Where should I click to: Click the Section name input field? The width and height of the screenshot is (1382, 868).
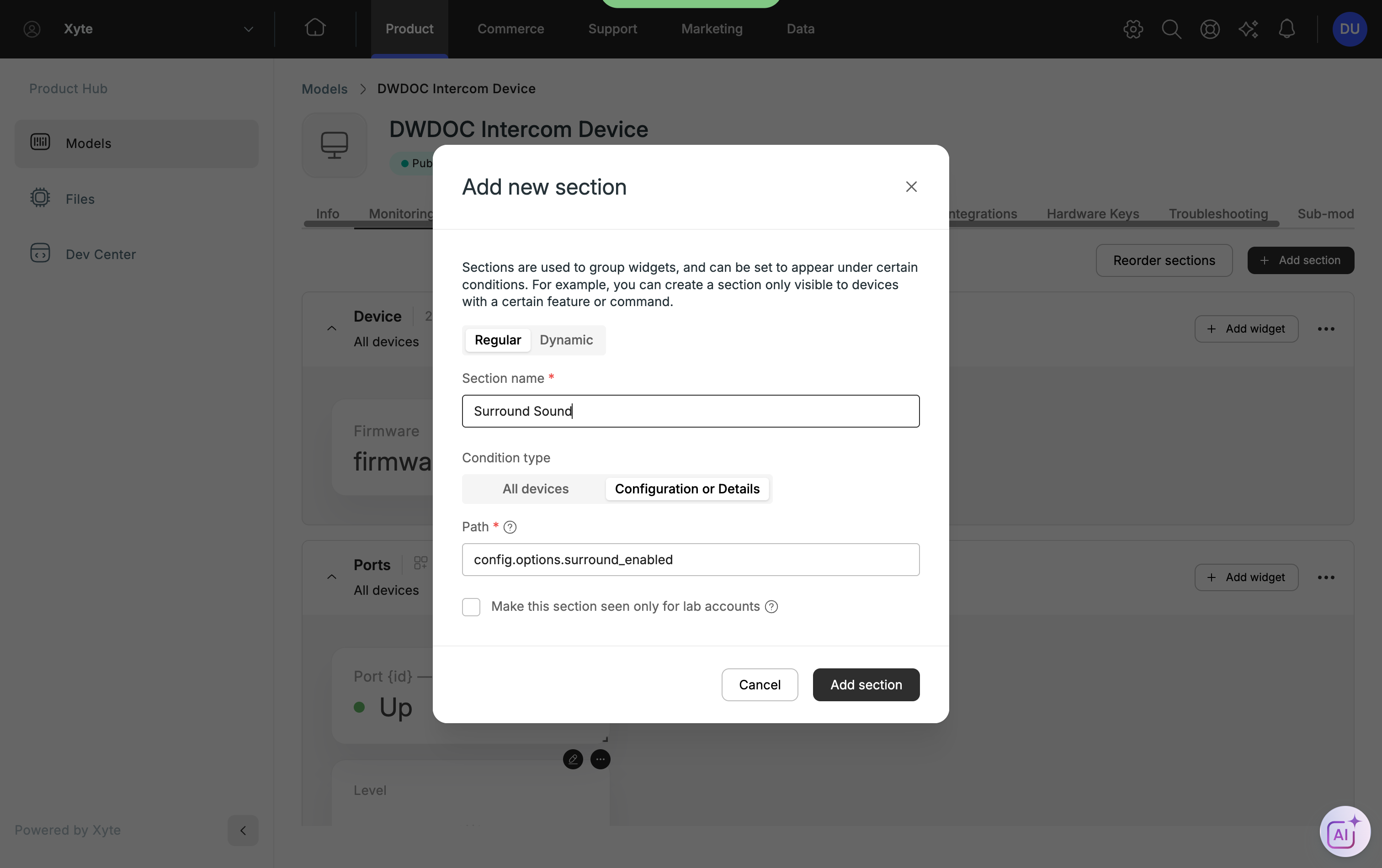click(691, 411)
